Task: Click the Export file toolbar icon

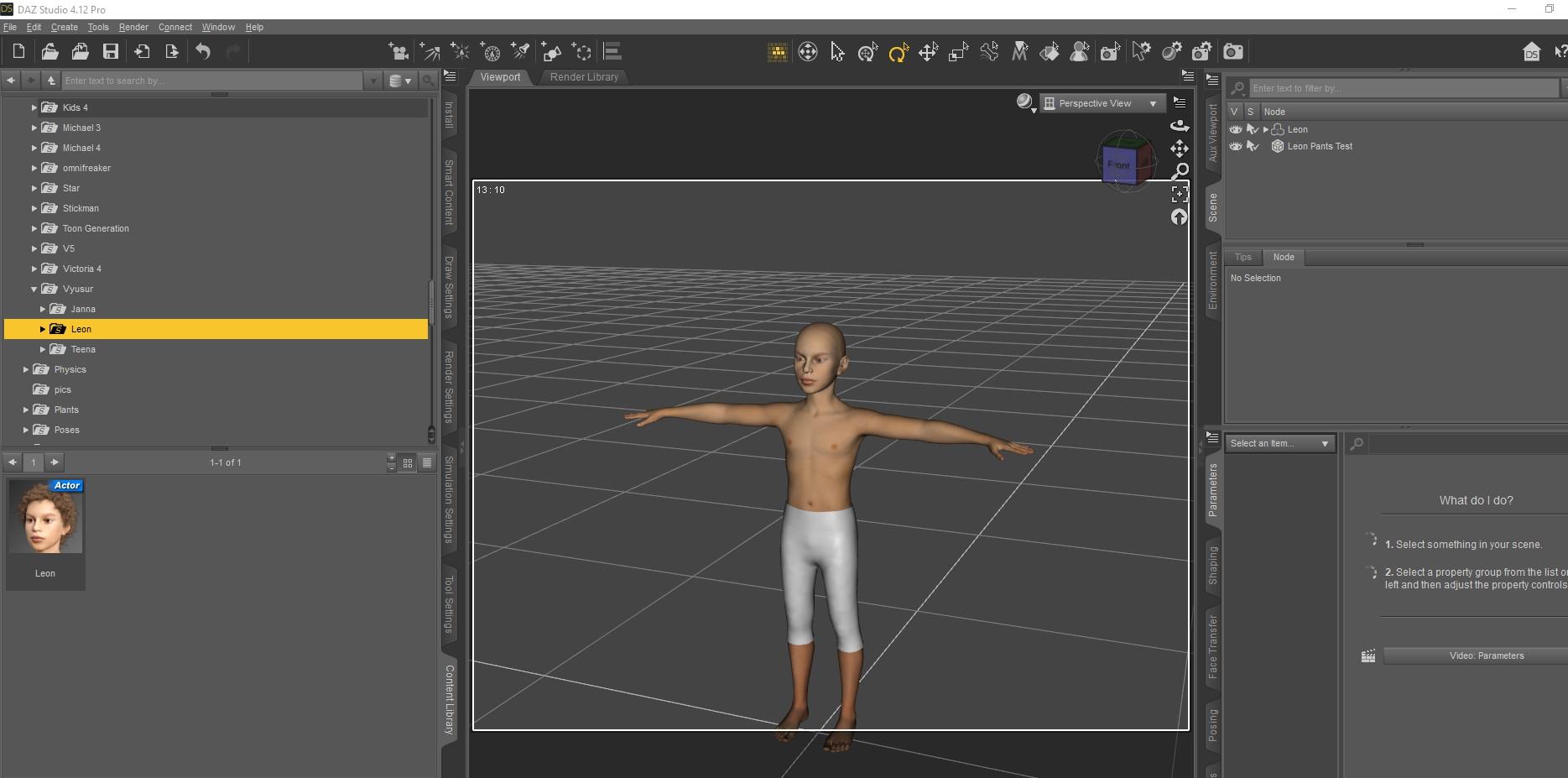Action: (x=172, y=51)
